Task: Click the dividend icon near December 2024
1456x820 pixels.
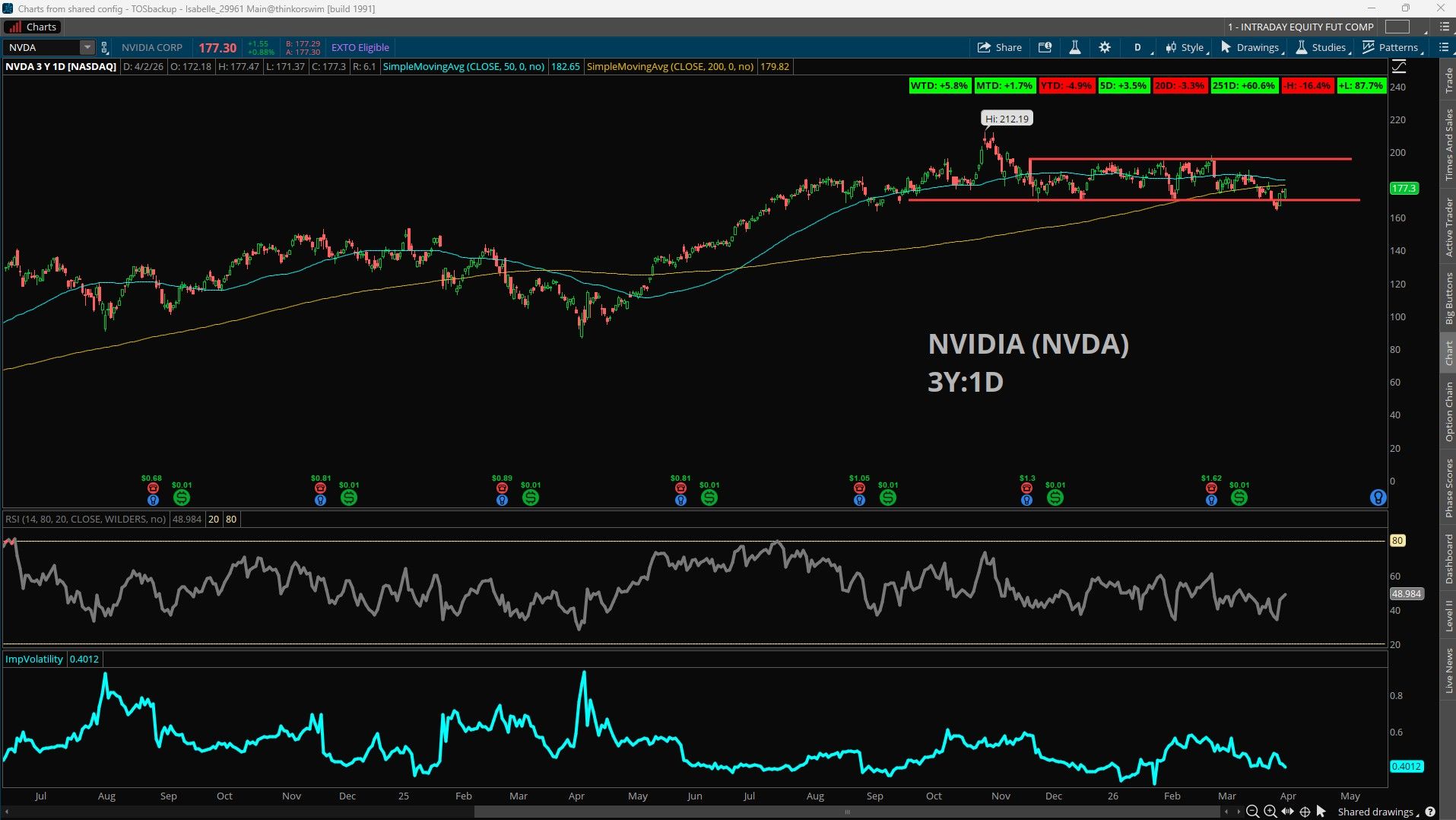Action: pos(349,497)
